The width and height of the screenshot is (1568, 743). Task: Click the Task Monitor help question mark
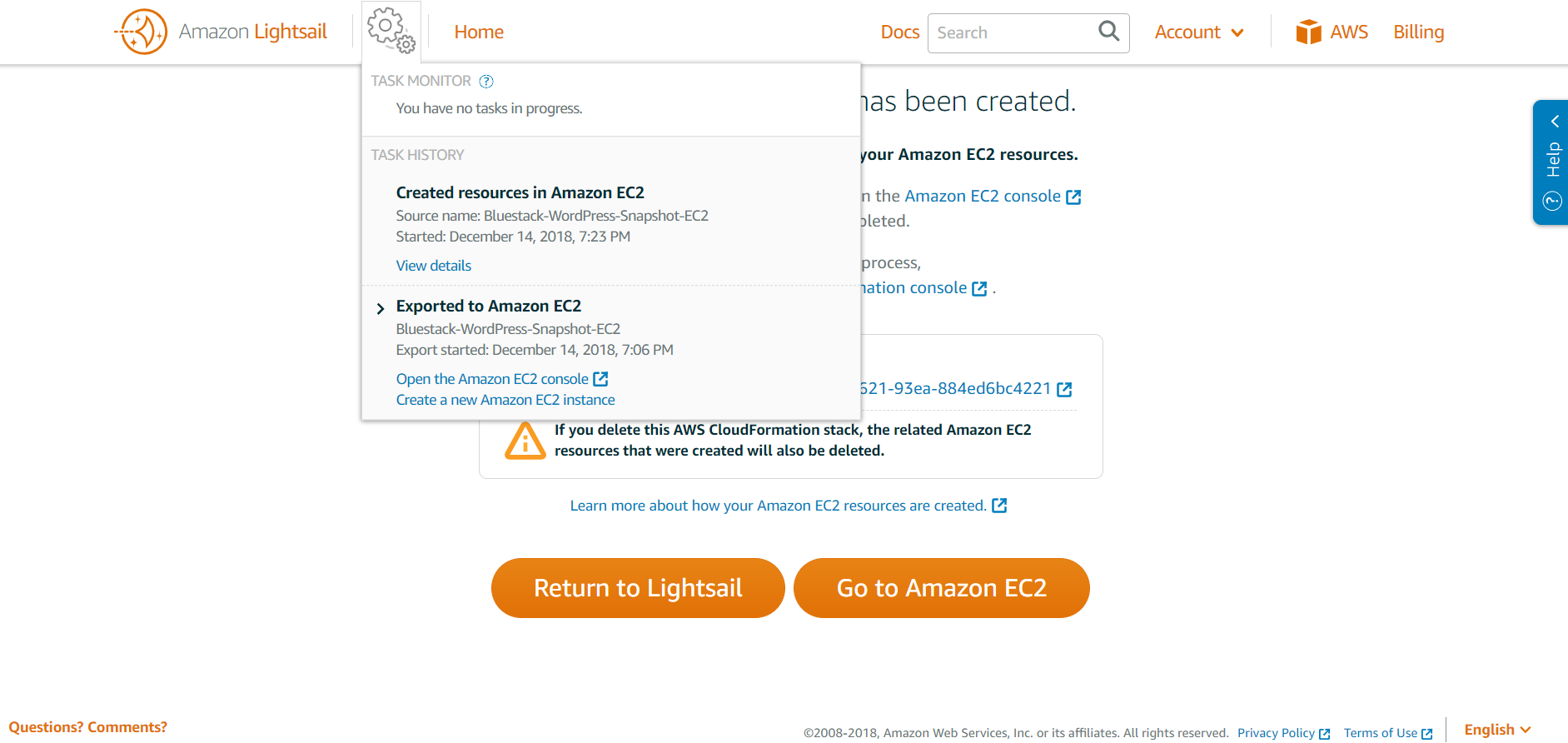coord(486,81)
